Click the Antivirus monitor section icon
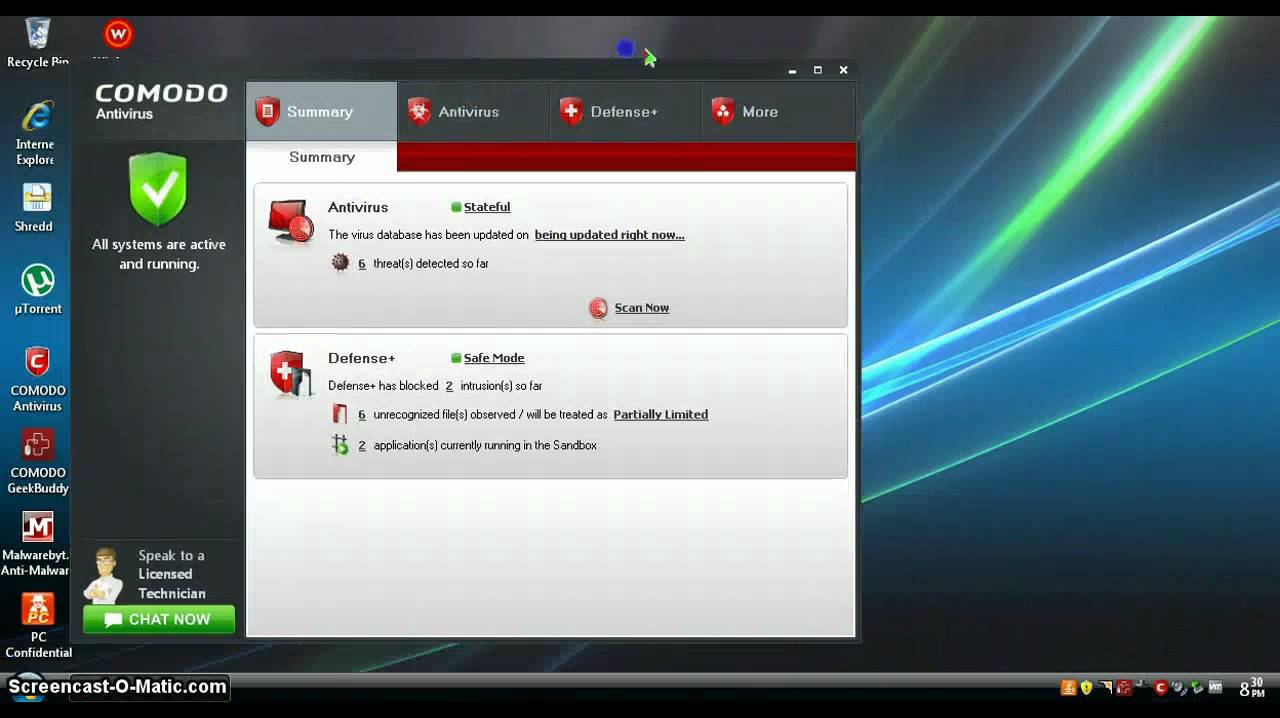The height and width of the screenshot is (718, 1280). [x=291, y=222]
